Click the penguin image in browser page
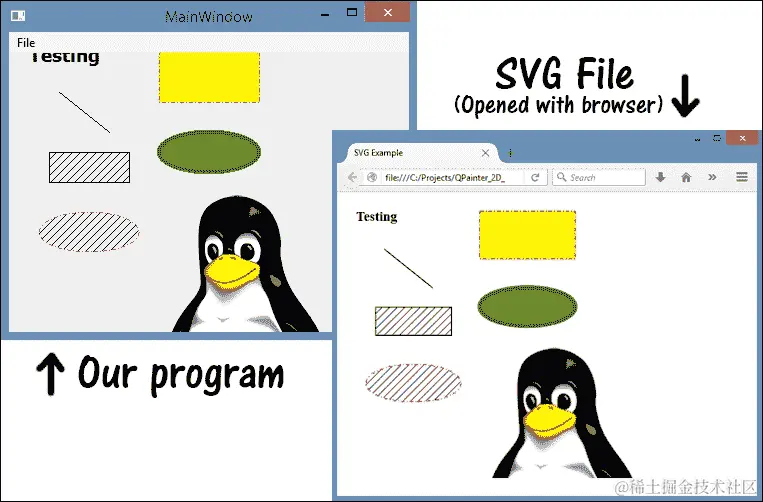 pos(562,413)
